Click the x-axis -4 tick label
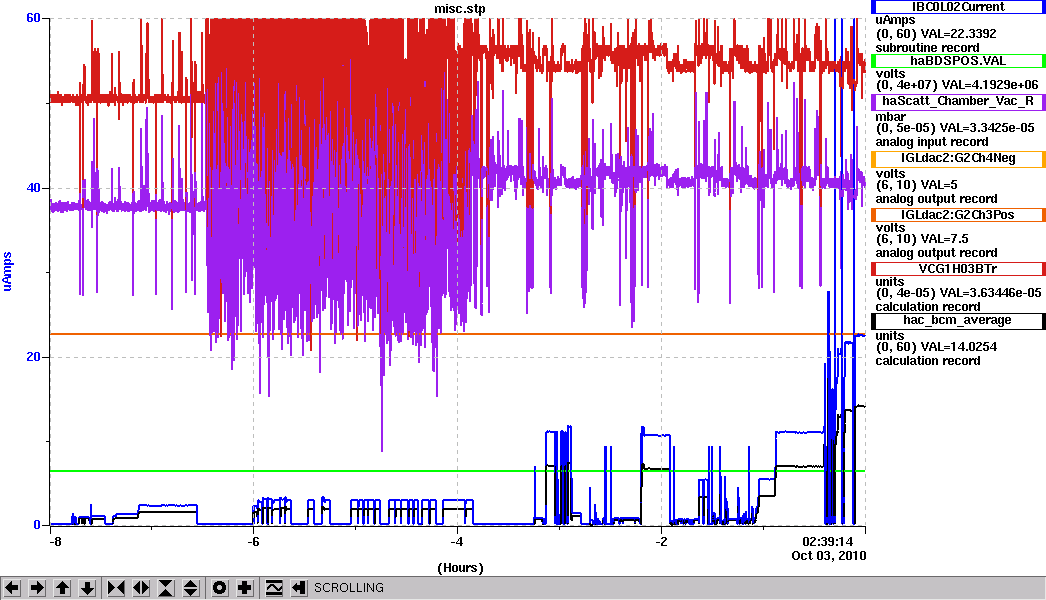 coord(456,542)
